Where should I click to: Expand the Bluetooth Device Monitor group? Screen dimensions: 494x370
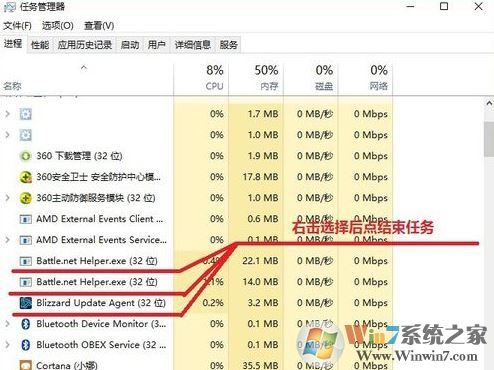(8, 324)
